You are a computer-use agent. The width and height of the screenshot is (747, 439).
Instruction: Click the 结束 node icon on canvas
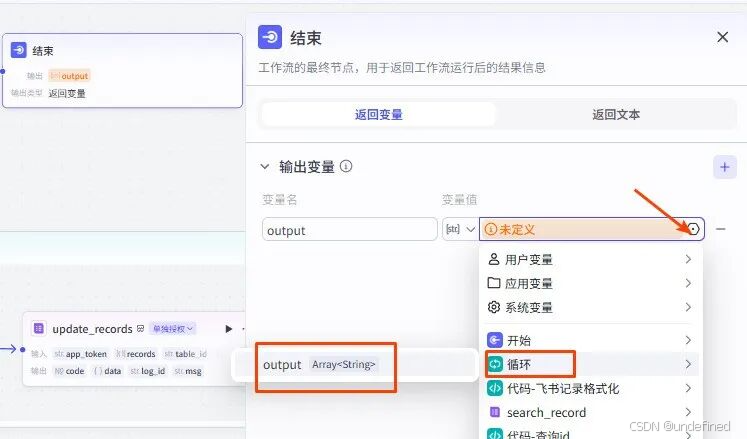[19, 50]
